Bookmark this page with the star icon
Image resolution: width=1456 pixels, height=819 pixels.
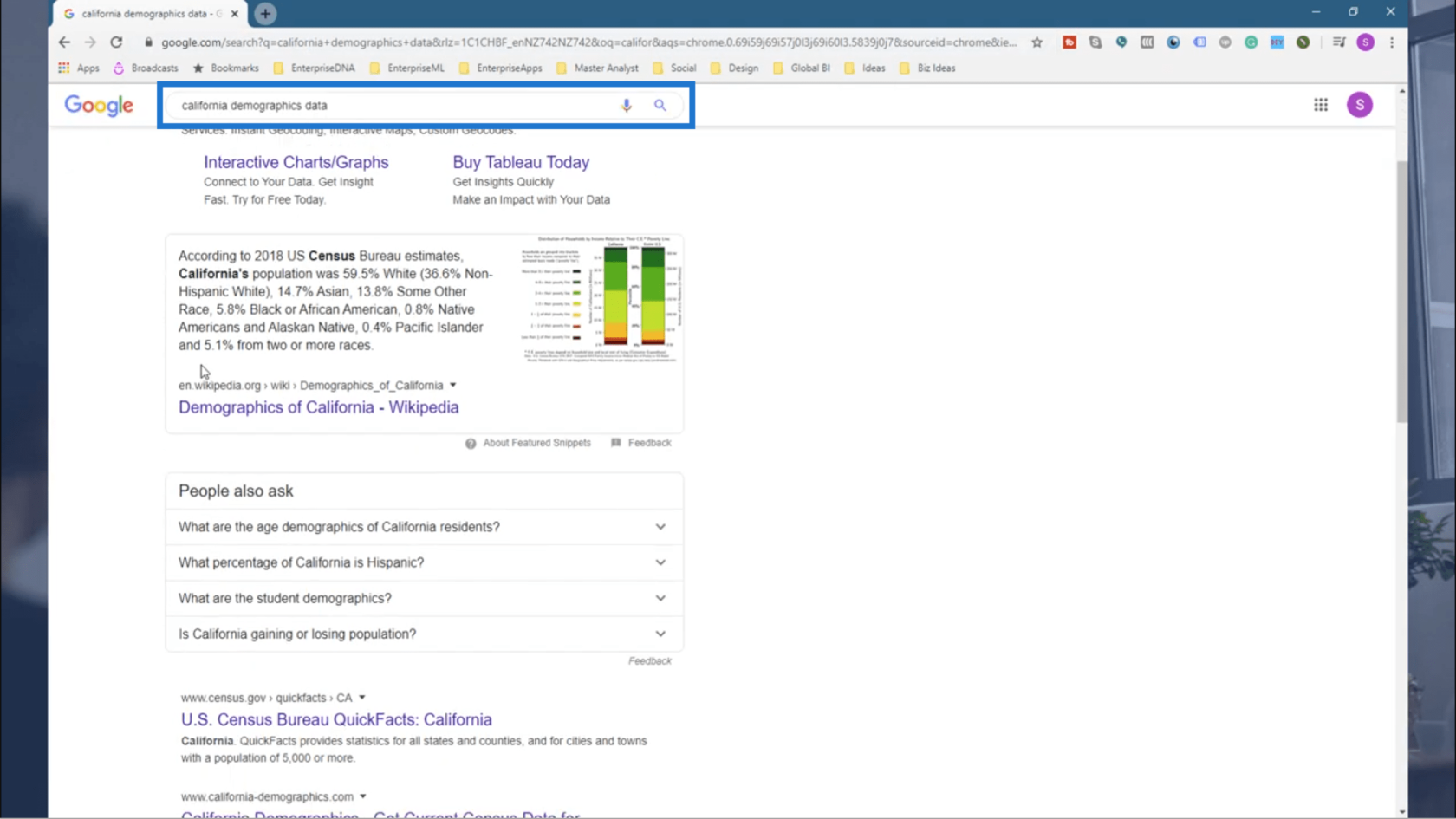[x=1037, y=42]
